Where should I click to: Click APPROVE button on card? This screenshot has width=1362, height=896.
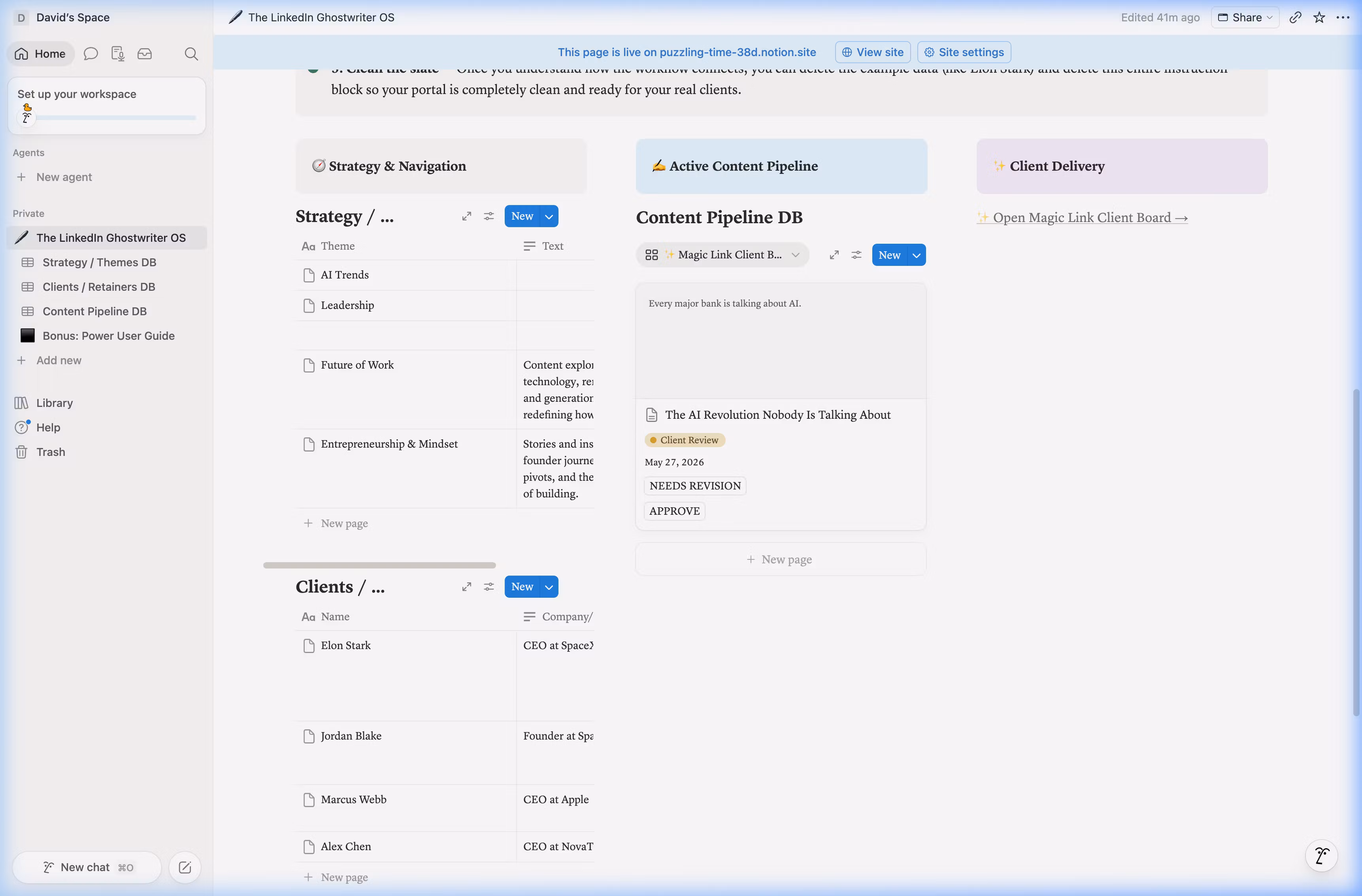(x=674, y=512)
